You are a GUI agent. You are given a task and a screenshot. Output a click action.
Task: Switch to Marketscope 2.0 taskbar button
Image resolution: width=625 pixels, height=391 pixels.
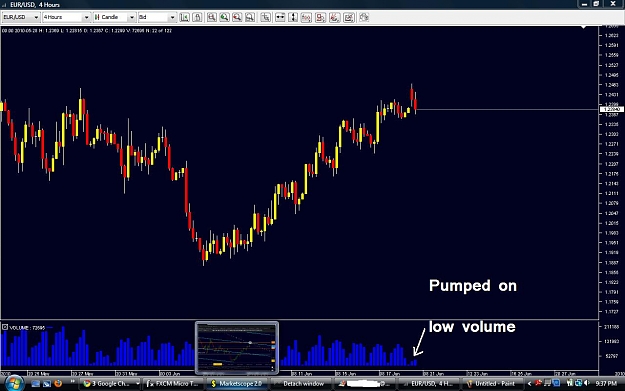pyautogui.click(x=238, y=384)
